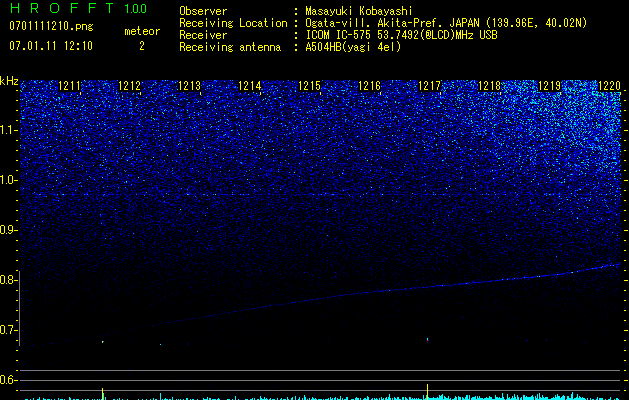Click the 1212 time marker
The image size is (629, 400).
(130, 86)
